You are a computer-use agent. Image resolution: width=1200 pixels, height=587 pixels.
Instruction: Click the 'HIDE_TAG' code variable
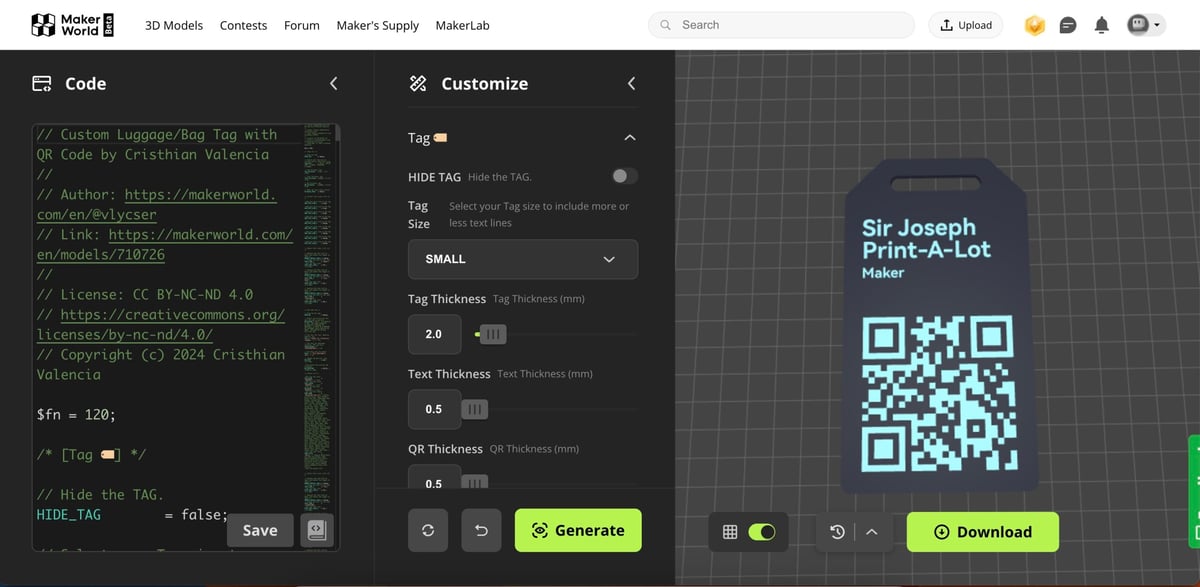point(68,515)
